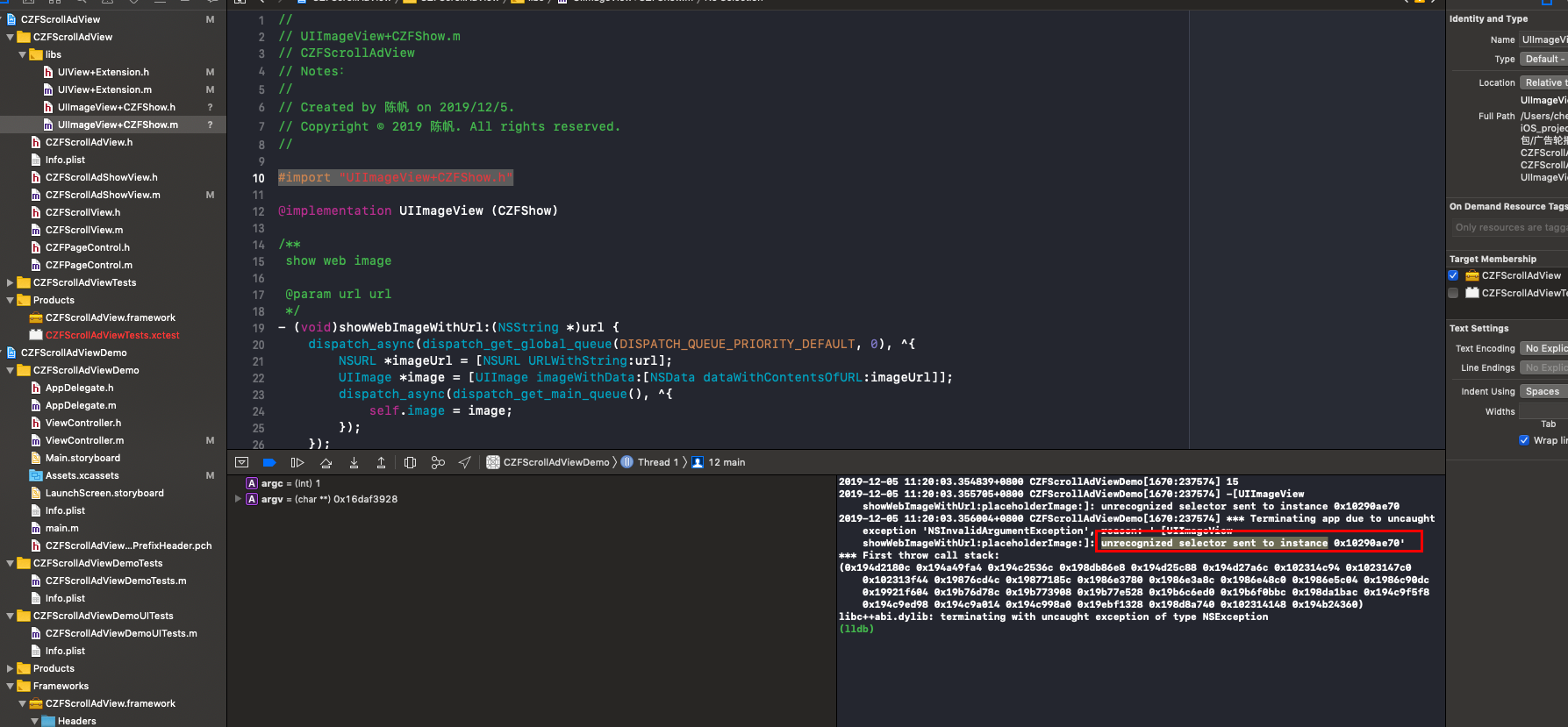This screenshot has height=727, width=1568.
Task: Enable CZFScrollAdViewTests target membership checkbox
Action: (x=1453, y=293)
